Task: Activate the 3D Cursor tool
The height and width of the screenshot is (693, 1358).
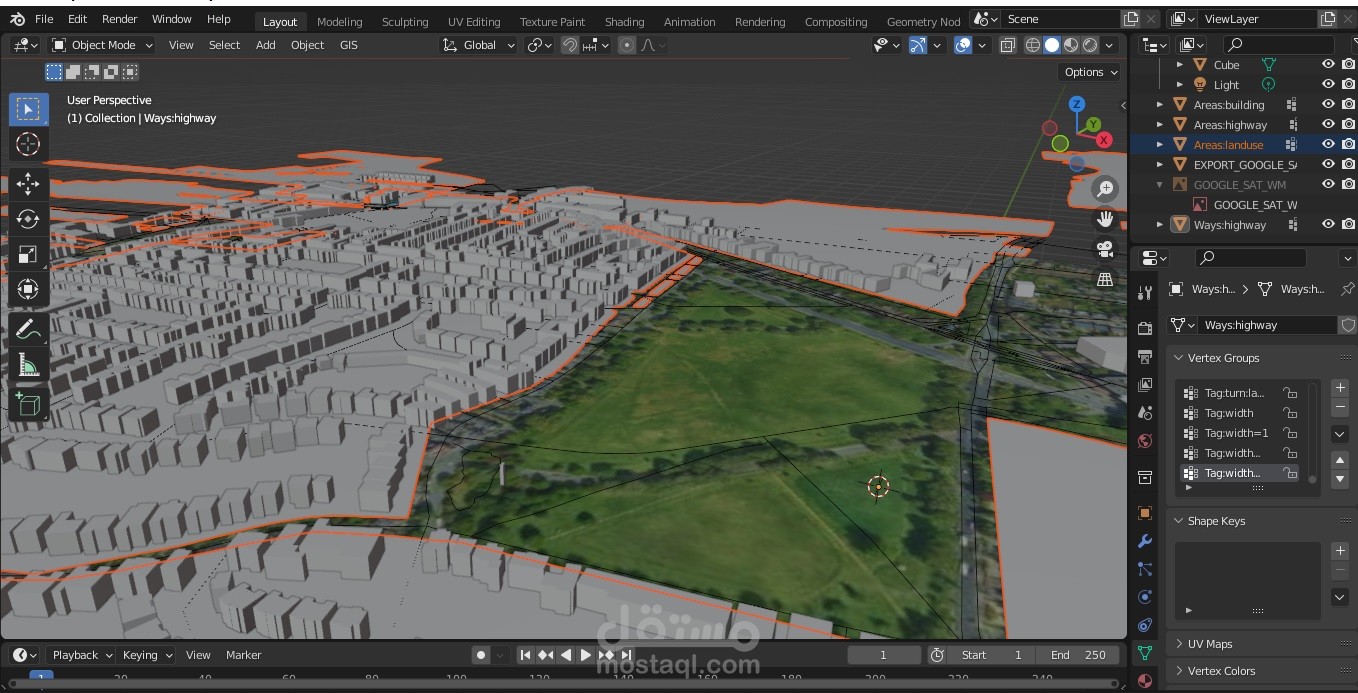Action: coord(28,144)
